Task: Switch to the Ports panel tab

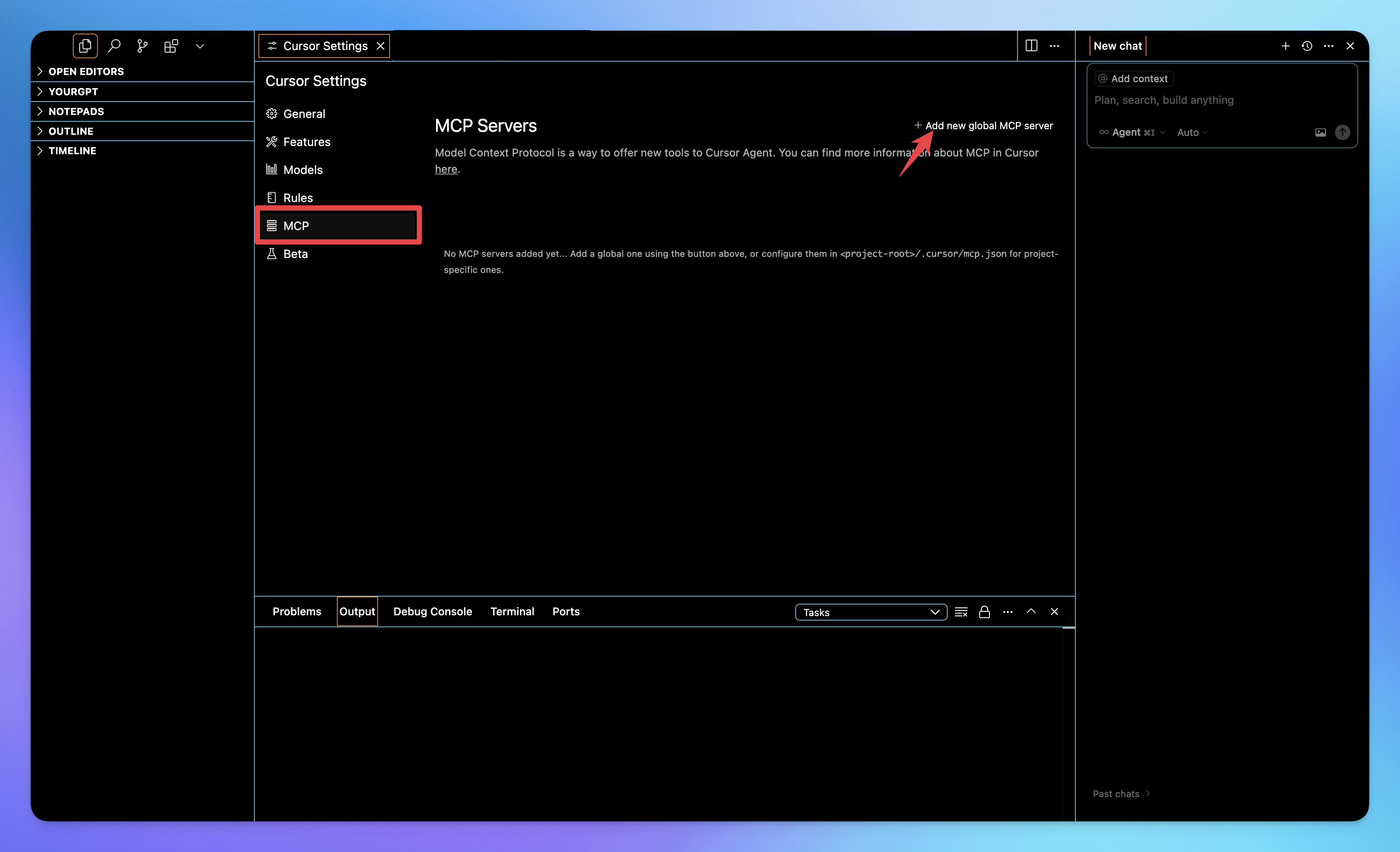Action: (566, 612)
